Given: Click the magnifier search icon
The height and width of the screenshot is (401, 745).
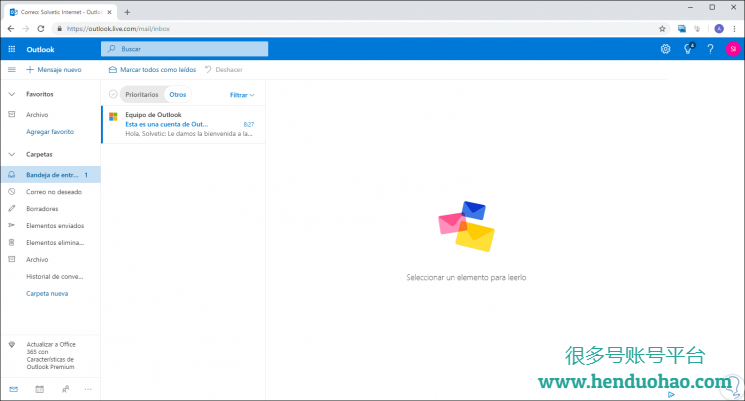Looking at the screenshot, I should 112,48.
